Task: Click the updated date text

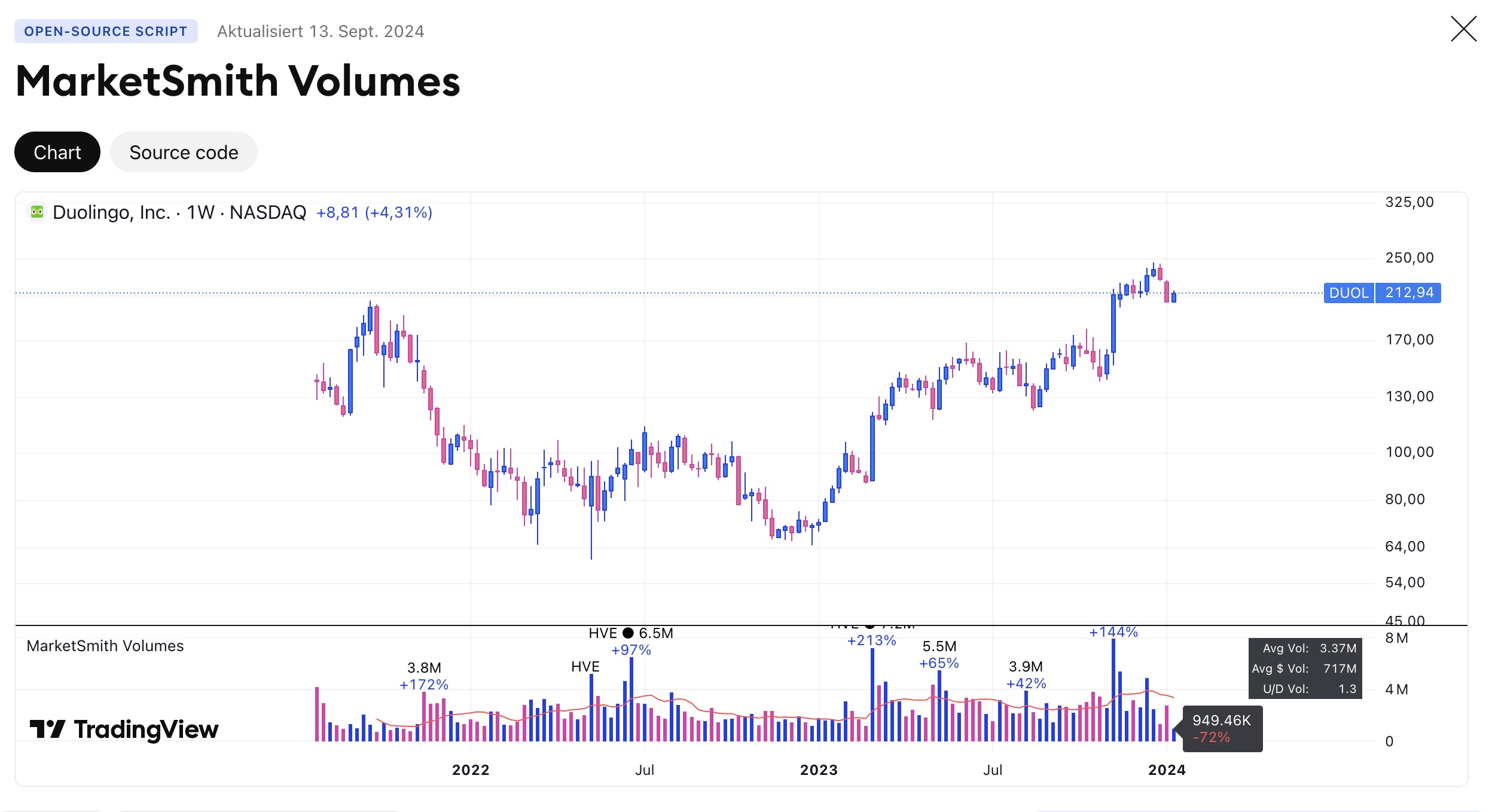Action: (x=321, y=31)
